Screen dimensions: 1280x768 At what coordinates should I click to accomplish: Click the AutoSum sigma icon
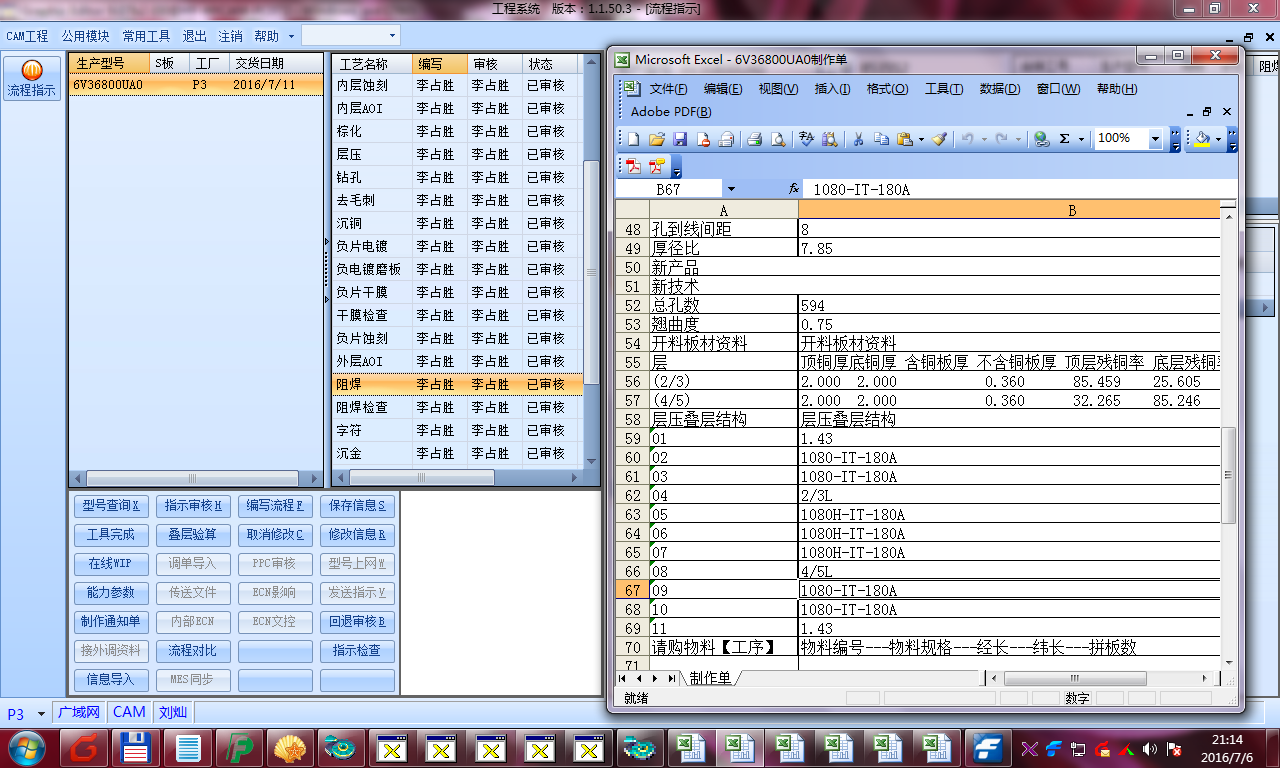(x=1064, y=139)
